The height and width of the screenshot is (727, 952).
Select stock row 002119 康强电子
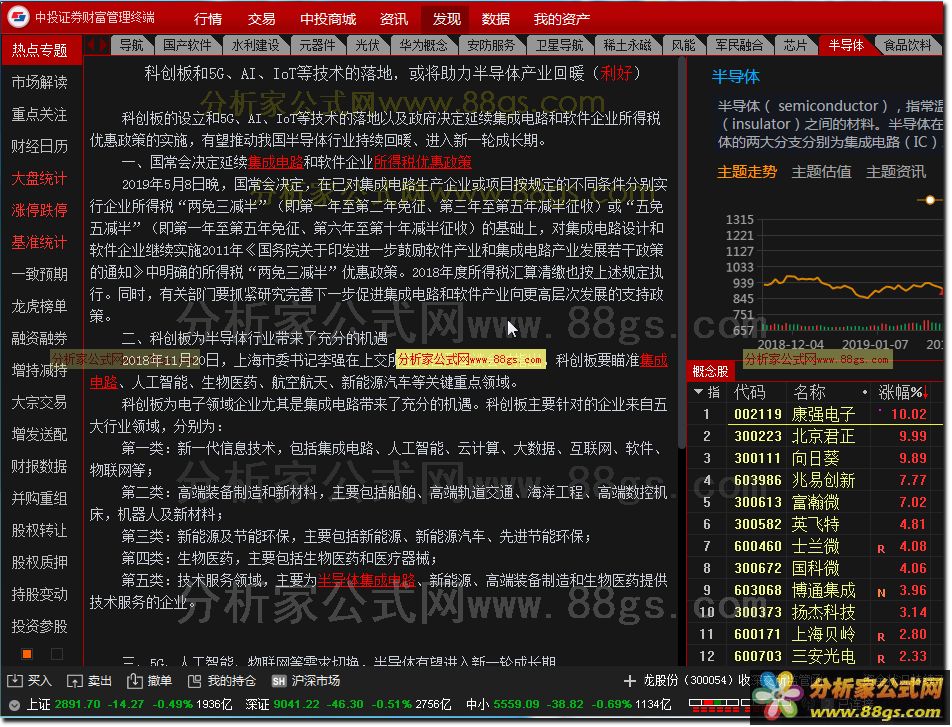pos(815,414)
